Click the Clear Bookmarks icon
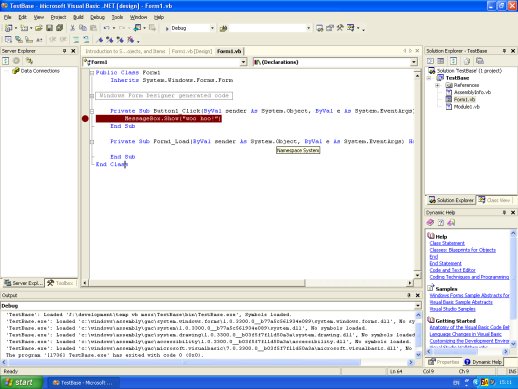This screenshot has width=518, height=389. [x=131, y=40]
